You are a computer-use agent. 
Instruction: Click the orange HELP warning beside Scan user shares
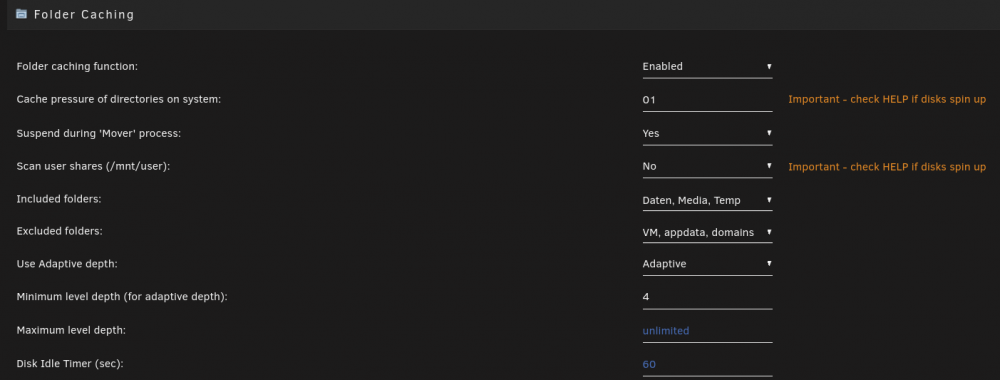click(887, 166)
